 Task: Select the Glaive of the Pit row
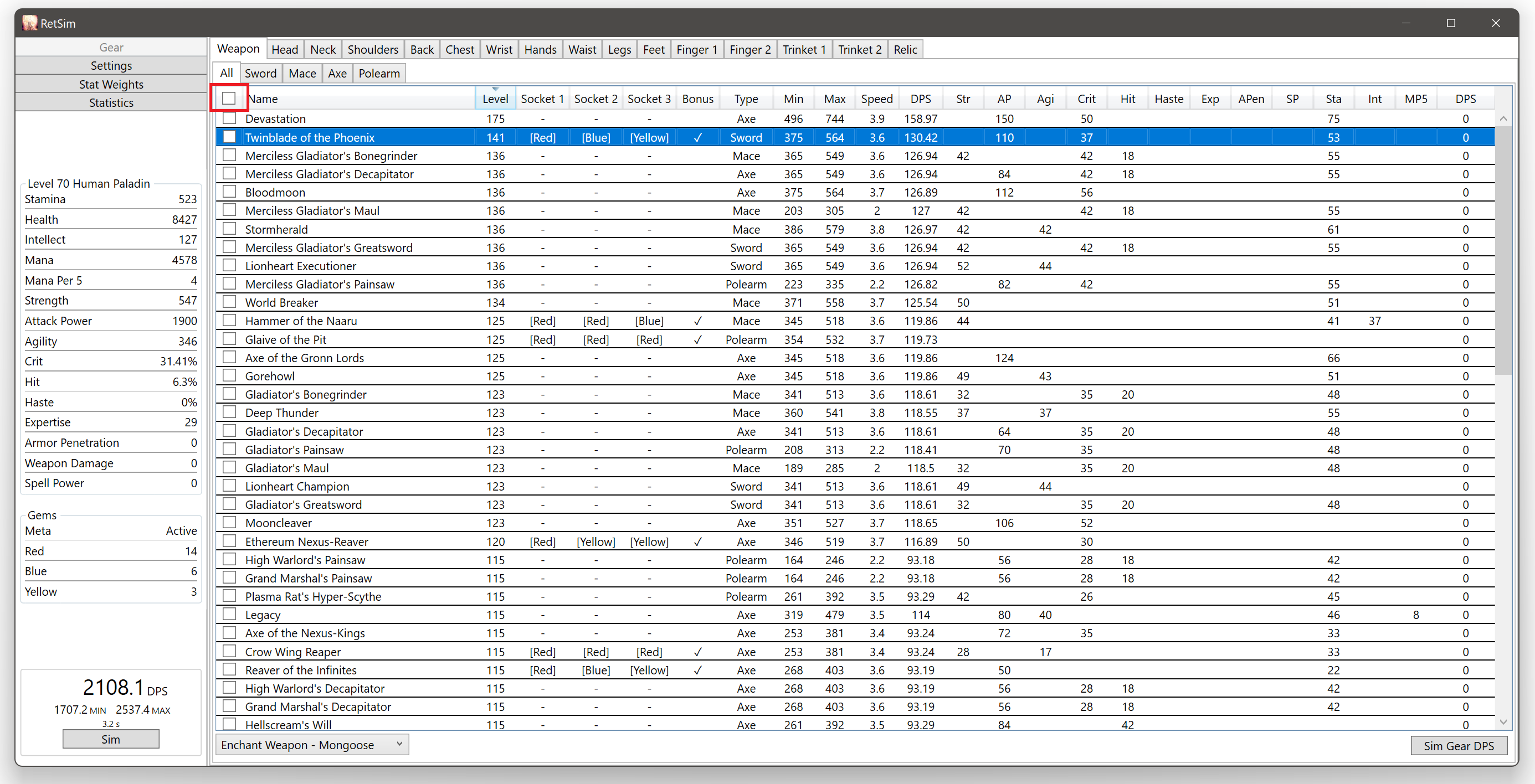click(x=855, y=339)
